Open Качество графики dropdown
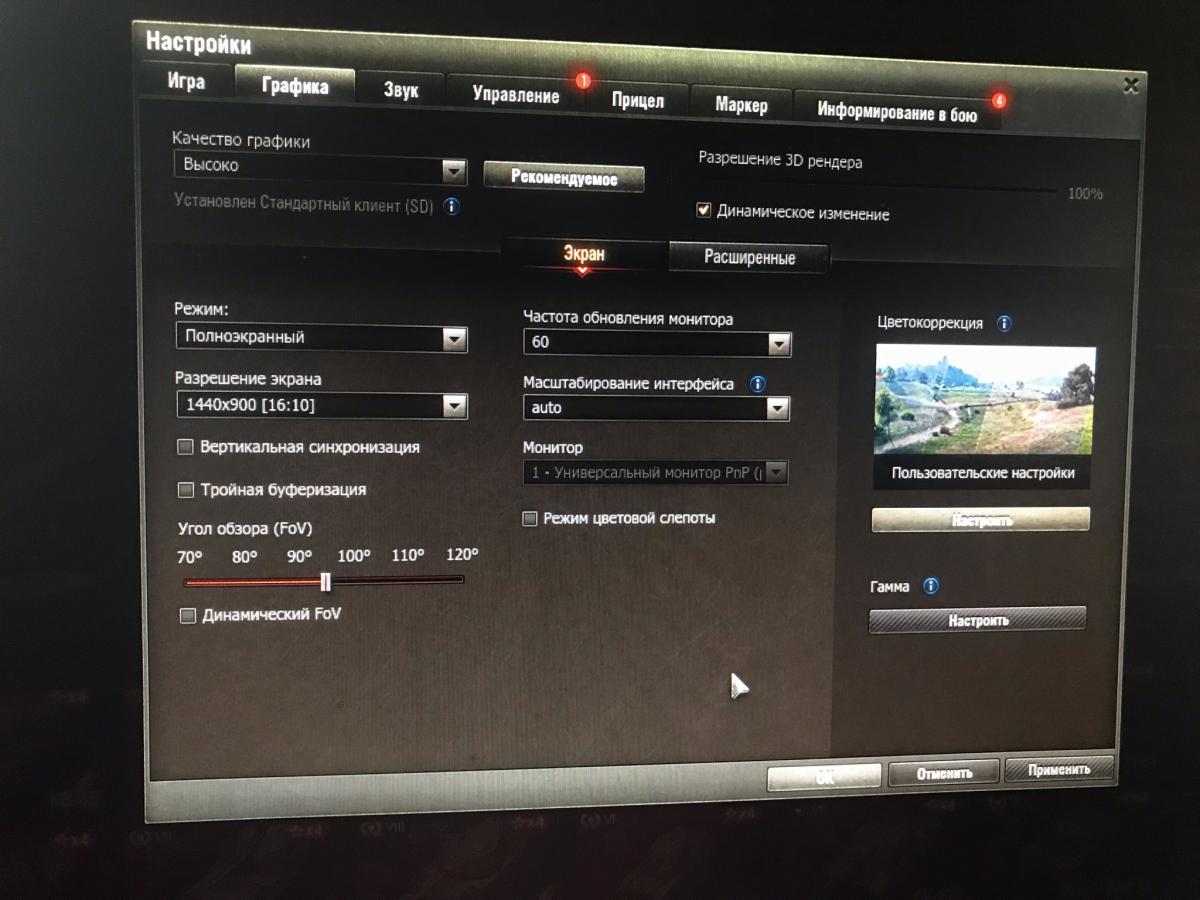Screen dimensions: 1200x900 click(x=320, y=169)
